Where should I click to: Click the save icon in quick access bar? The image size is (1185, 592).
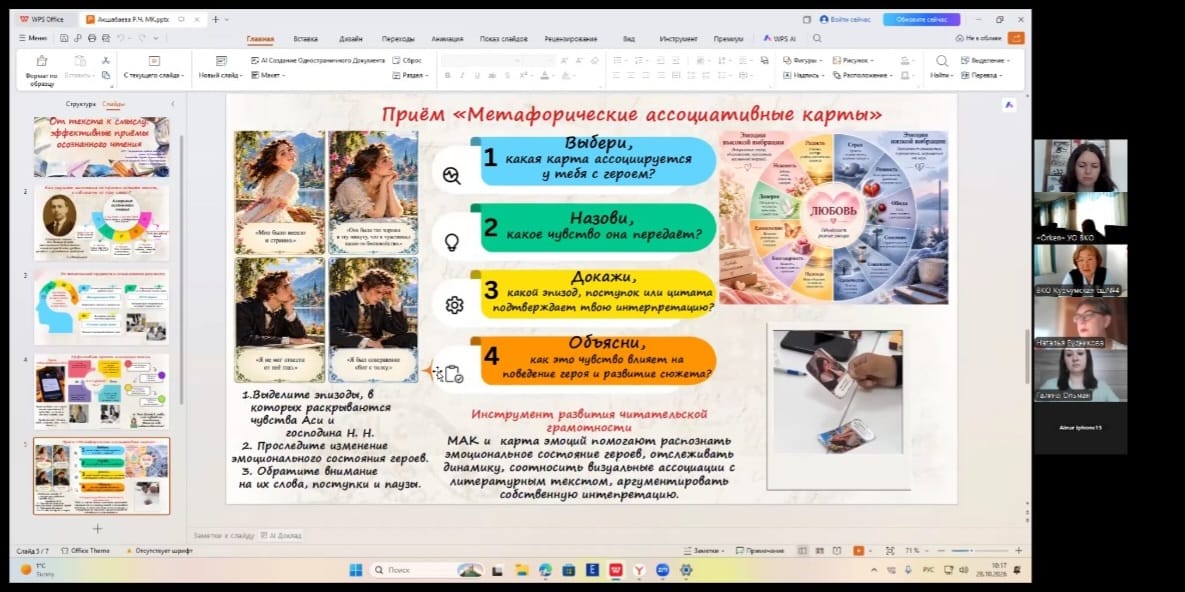[64, 38]
